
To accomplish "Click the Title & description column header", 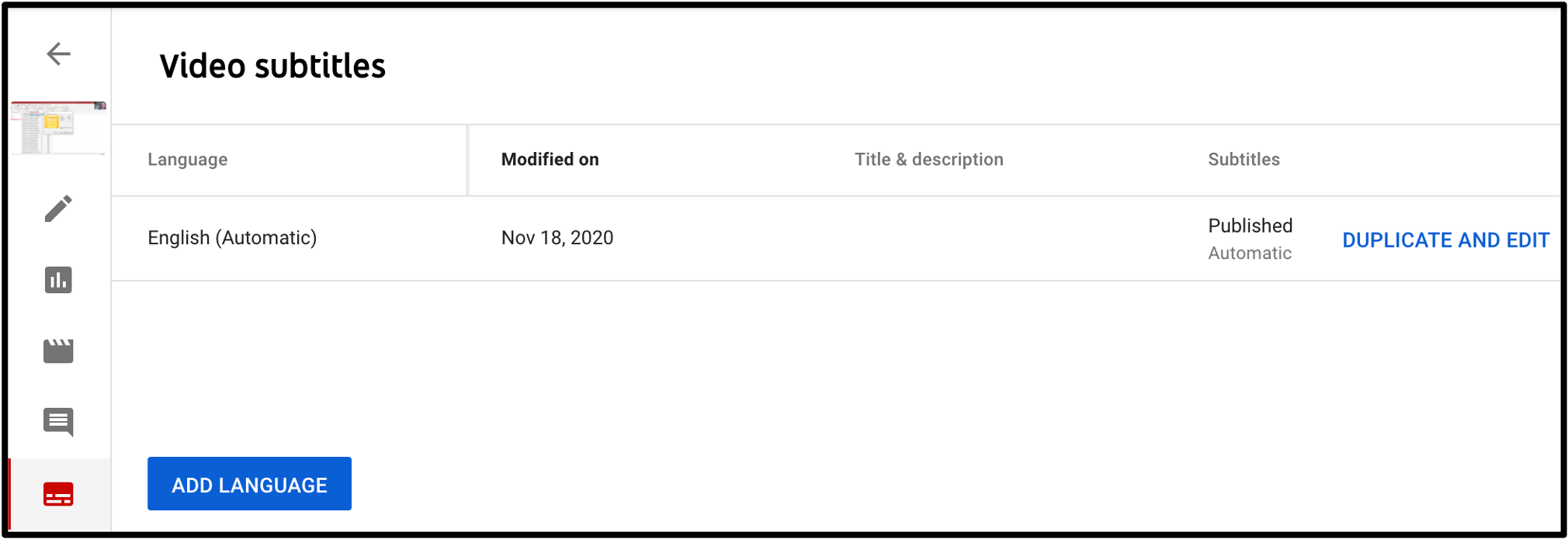I will (x=929, y=159).
